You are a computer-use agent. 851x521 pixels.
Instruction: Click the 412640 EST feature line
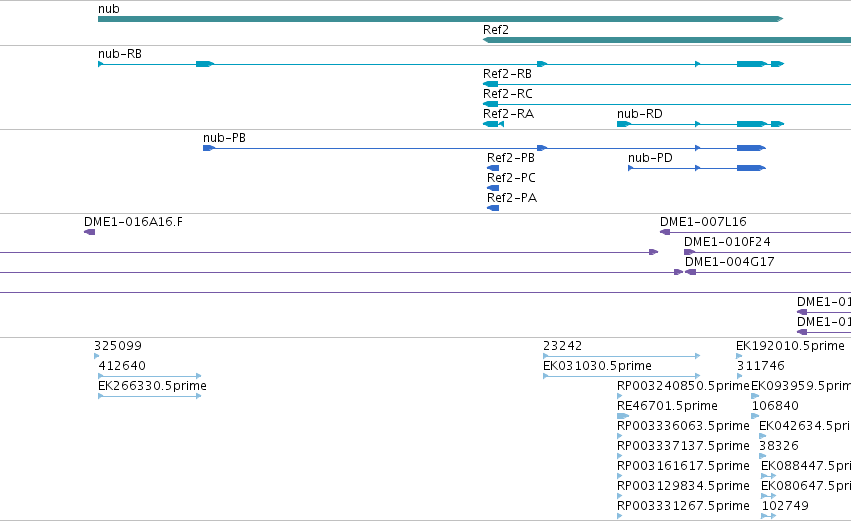[150, 376]
